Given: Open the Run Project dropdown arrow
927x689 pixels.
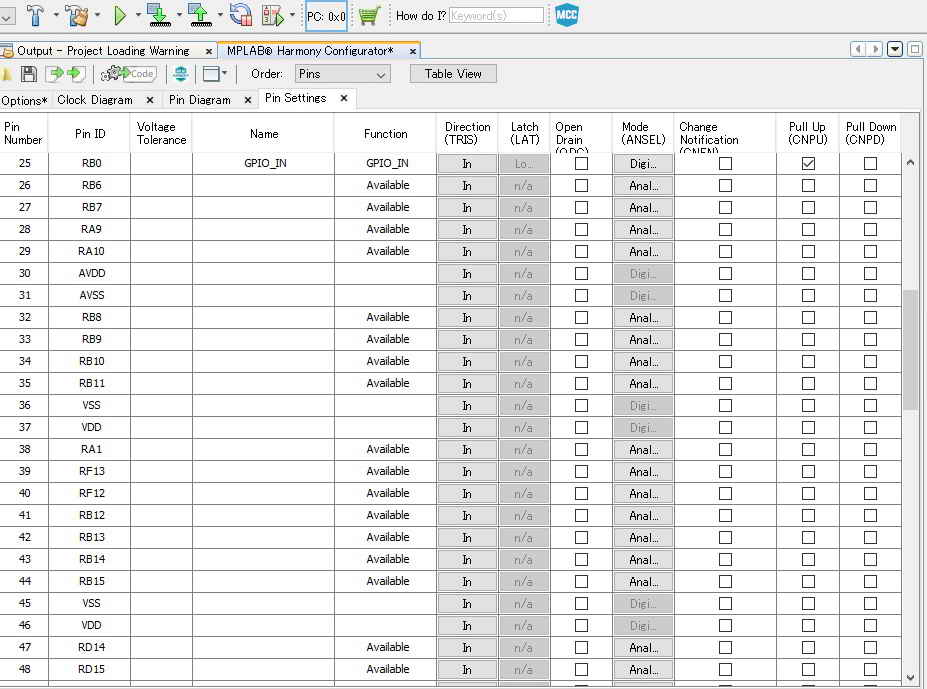Looking at the screenshot, I should (x=138, y=15).
